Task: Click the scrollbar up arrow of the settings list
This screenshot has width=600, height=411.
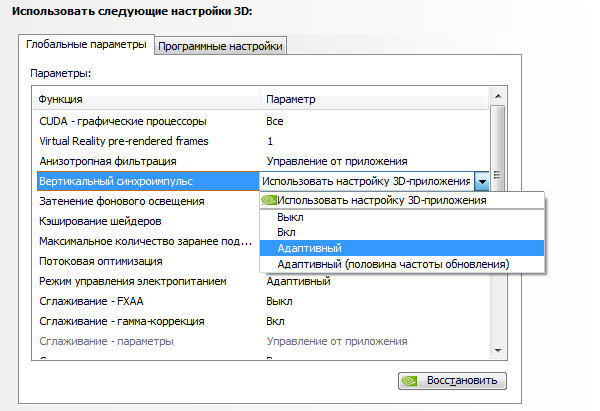Action: tap(498, 96)
